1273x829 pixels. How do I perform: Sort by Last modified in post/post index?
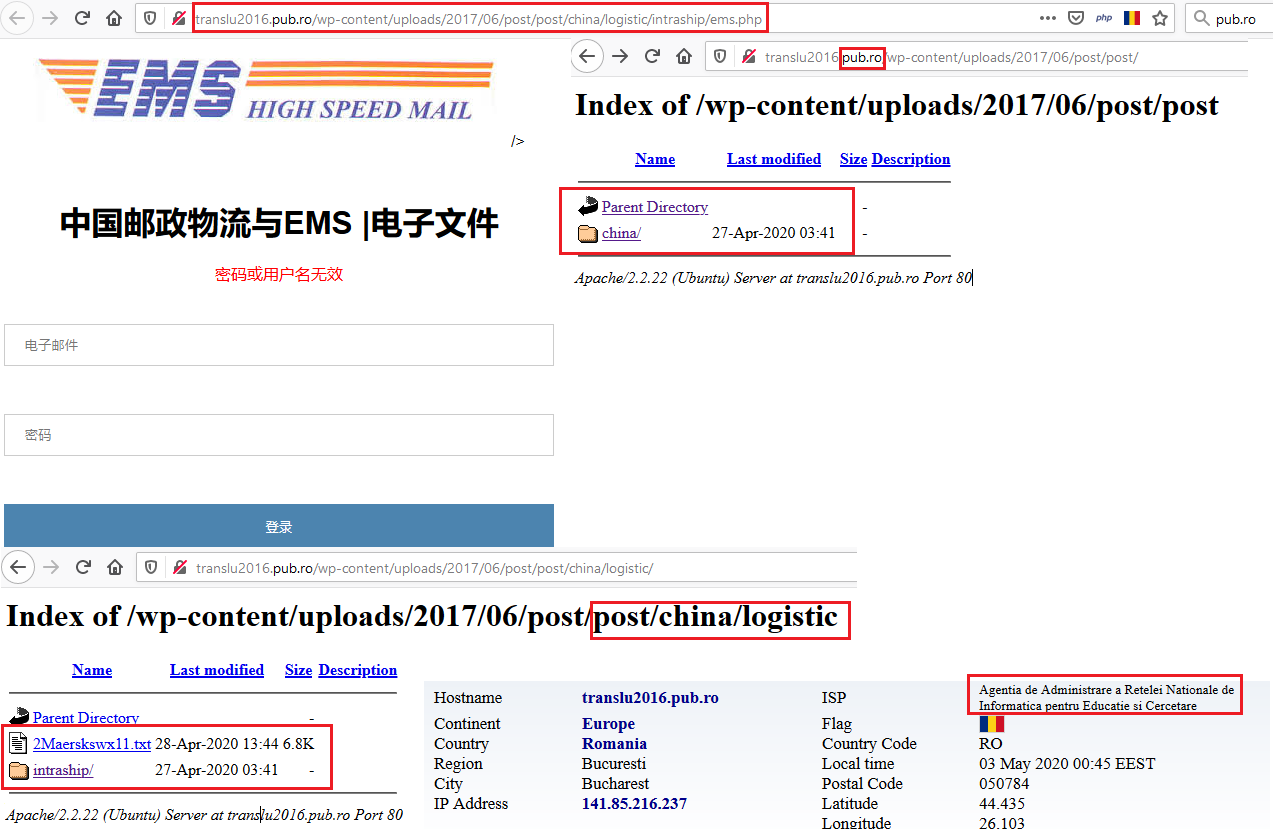[x=774, y=159]
